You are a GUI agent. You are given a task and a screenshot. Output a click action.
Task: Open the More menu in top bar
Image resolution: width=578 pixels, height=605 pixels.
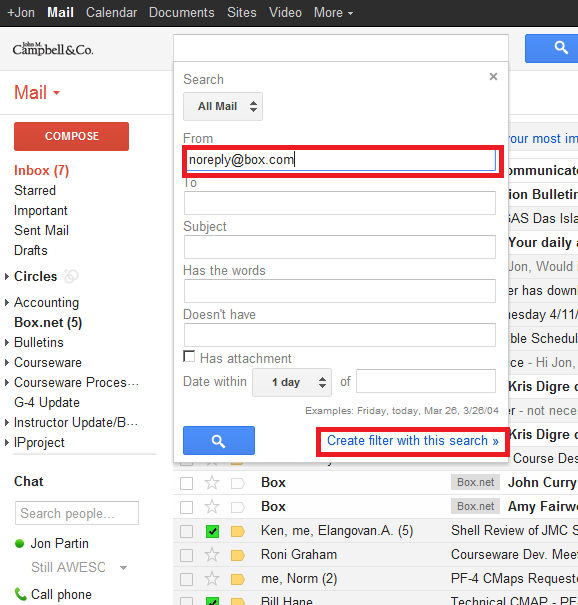pos(333,13)
